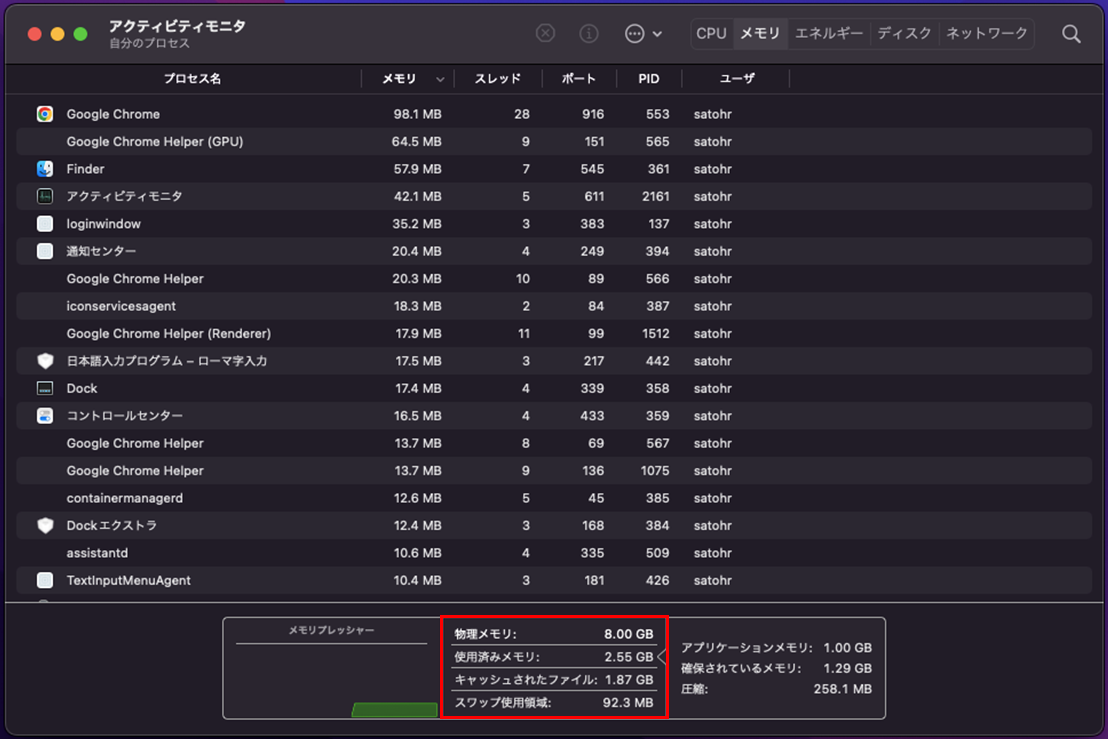Select Google Chrome Helper with PID 566

(554, 278)
